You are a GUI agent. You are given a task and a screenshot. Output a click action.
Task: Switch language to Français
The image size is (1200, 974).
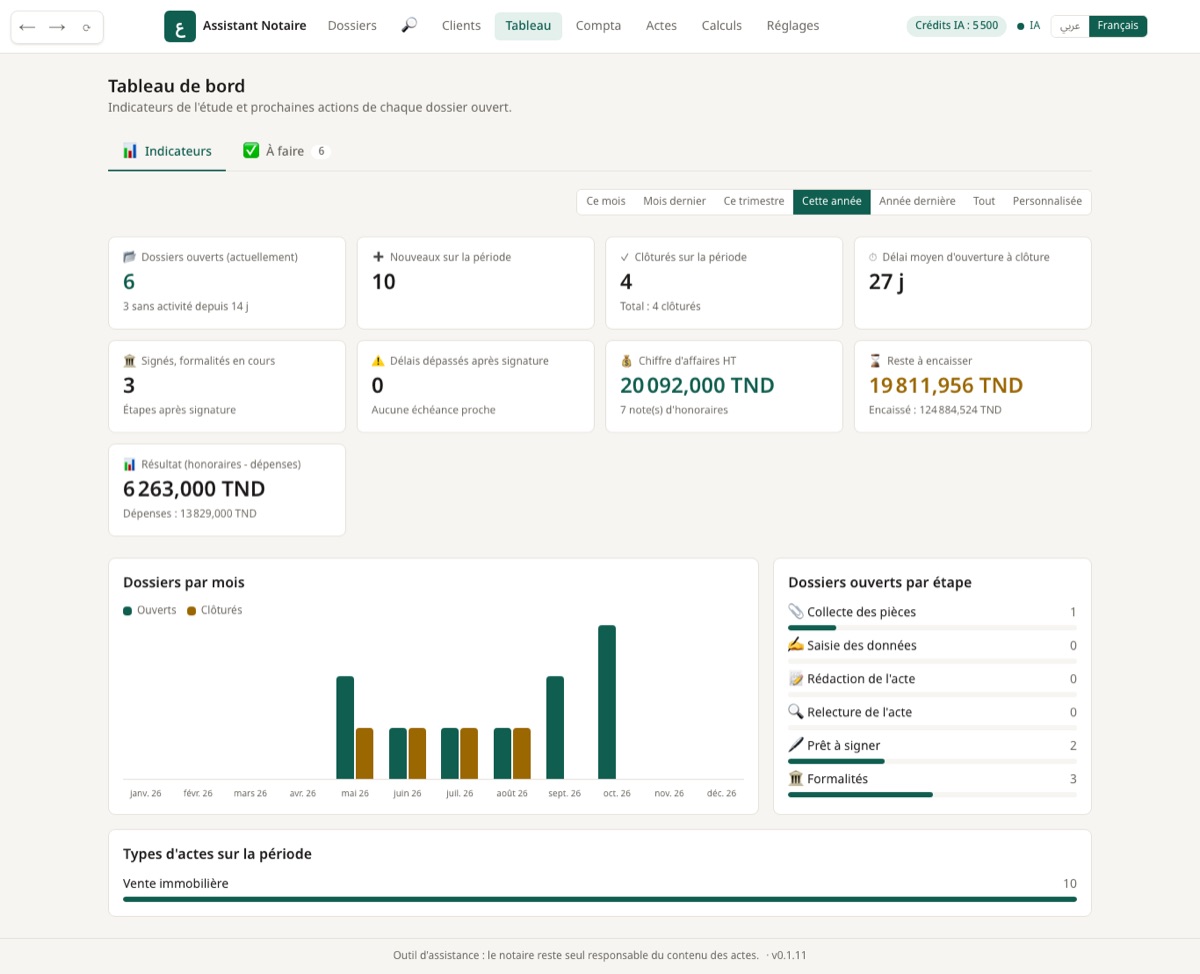1118,26
